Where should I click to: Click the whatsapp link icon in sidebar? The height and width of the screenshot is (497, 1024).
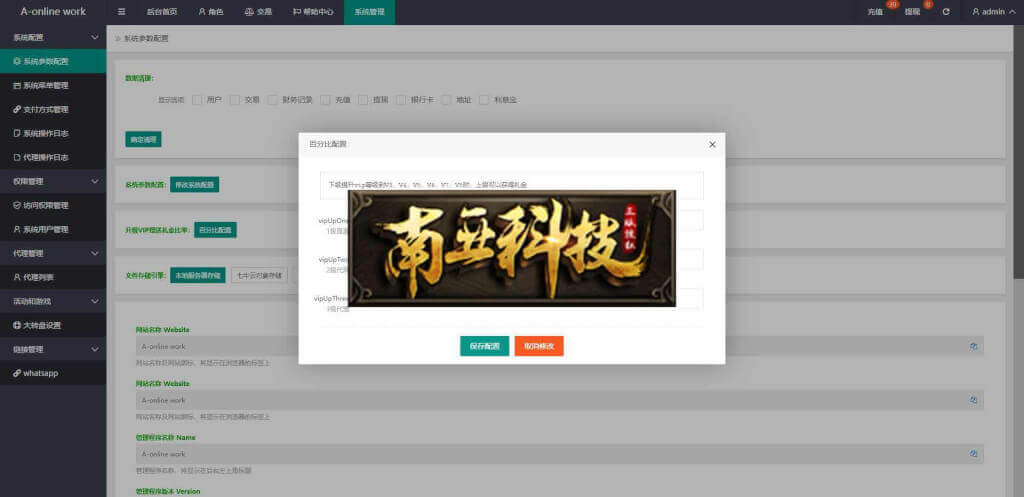17,373
